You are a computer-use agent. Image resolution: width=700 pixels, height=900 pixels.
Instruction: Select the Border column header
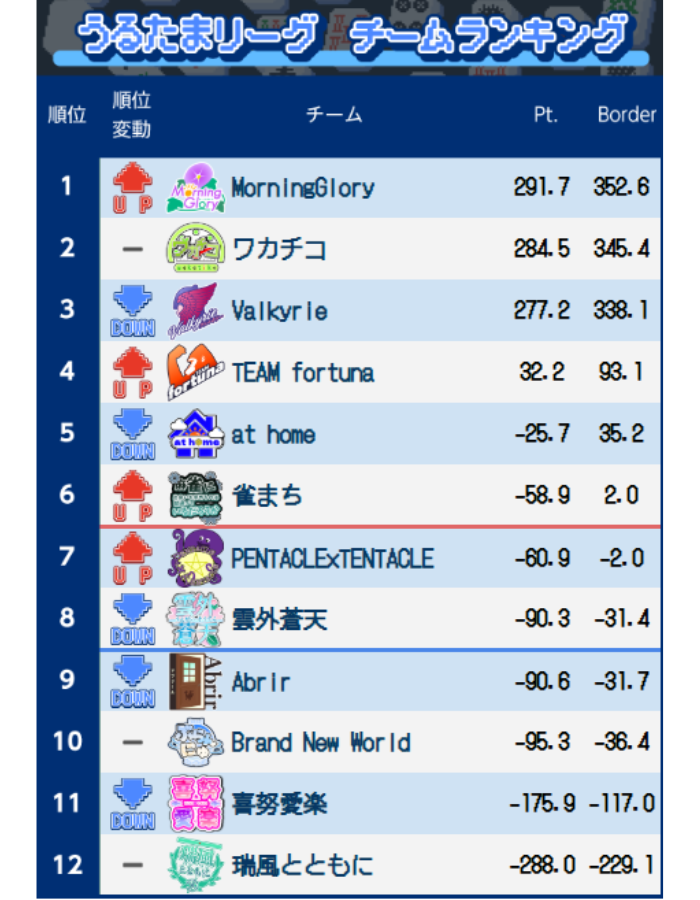click(627, 115)
